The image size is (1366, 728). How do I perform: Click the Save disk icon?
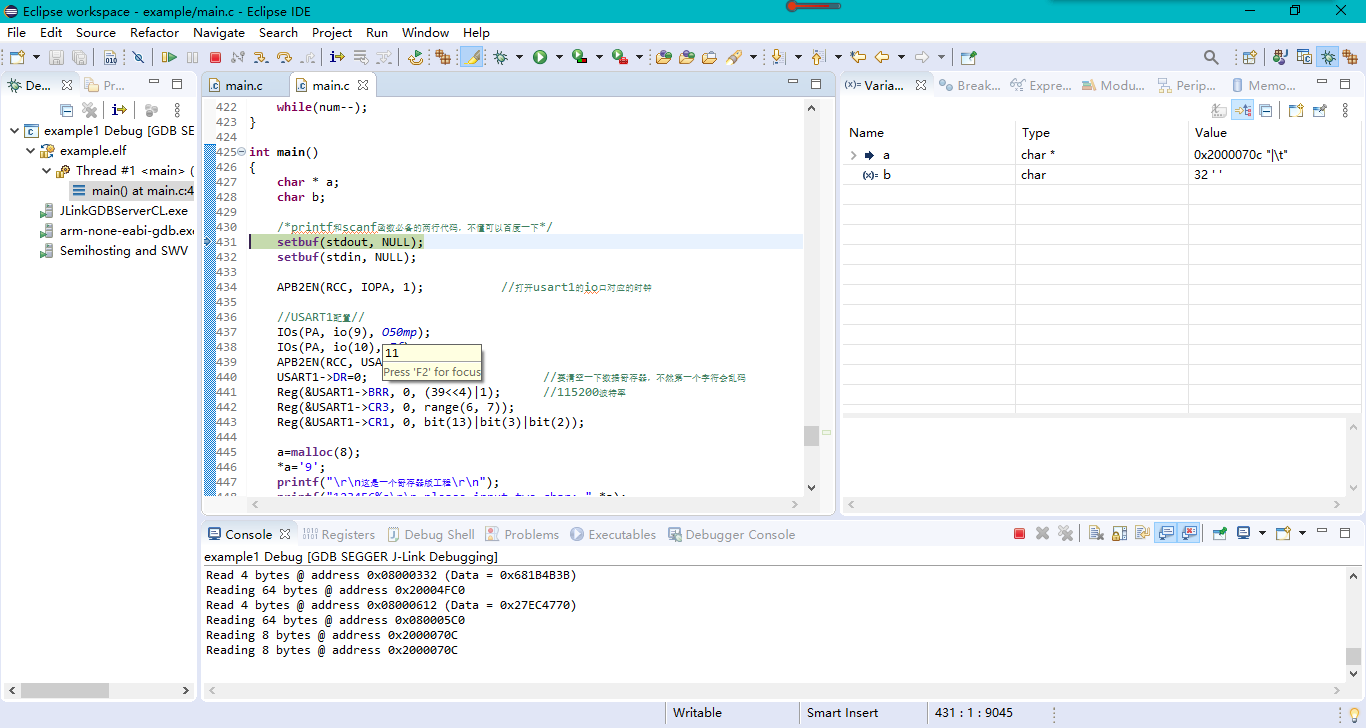click(x=55, y=57)
